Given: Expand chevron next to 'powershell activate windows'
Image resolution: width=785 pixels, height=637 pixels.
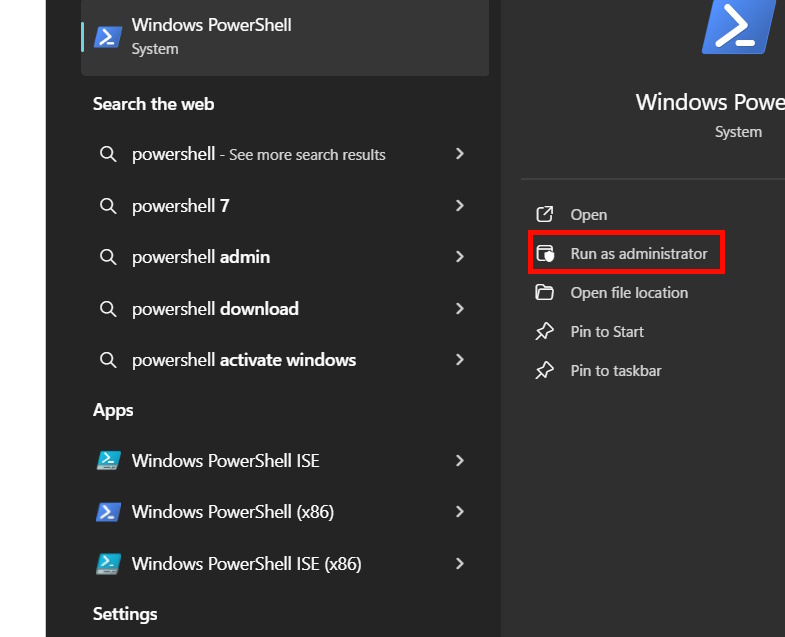Looking at the screenshot, I should 460,360.
